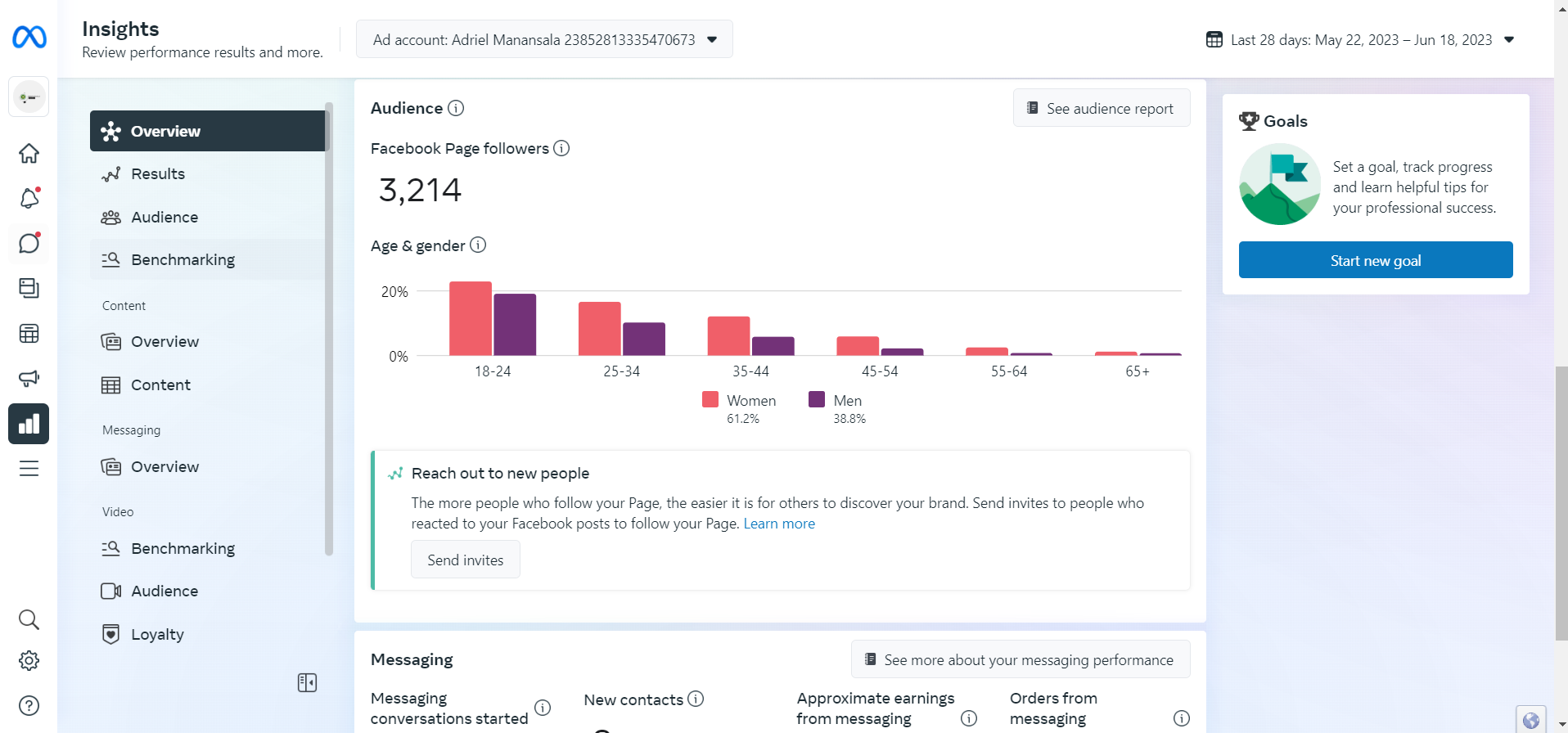Open the Settings gear icon
Screen dimensions: 1568x733
[29, 660]
